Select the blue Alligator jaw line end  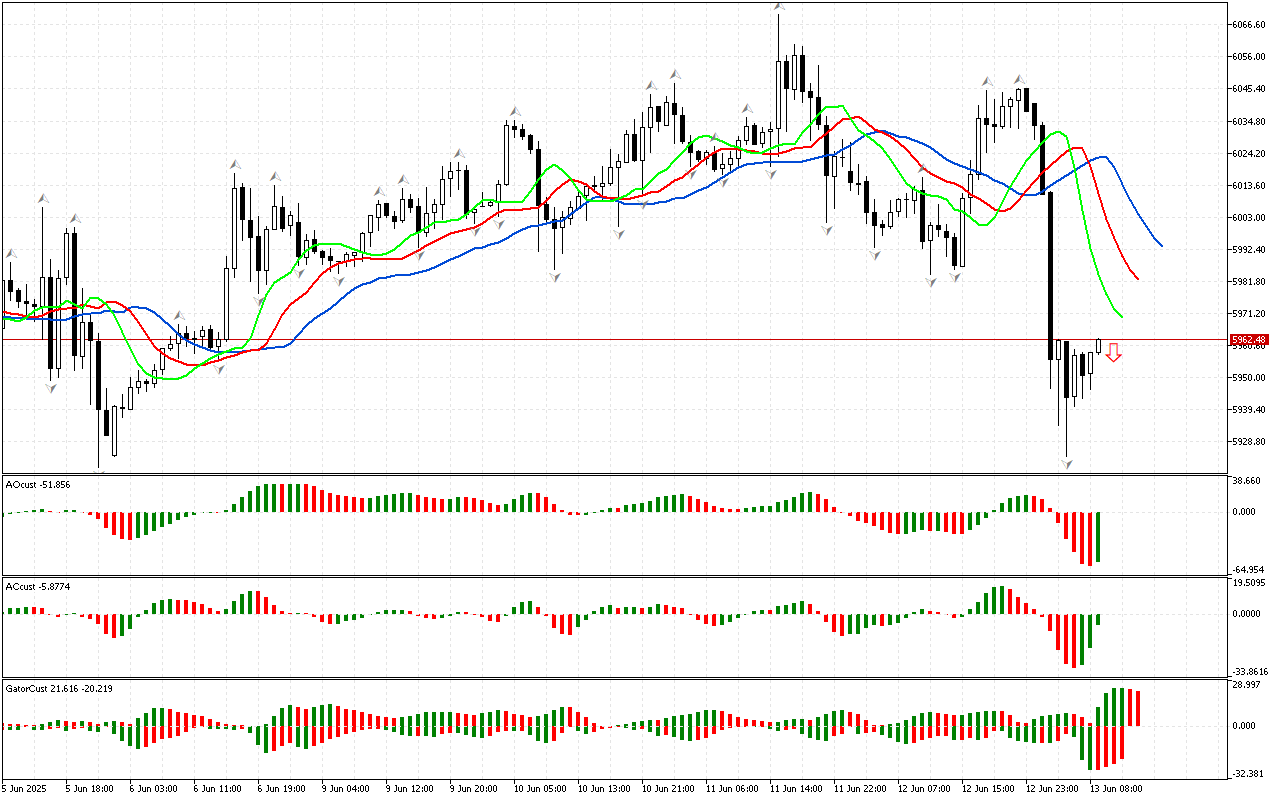(1161, 245)
